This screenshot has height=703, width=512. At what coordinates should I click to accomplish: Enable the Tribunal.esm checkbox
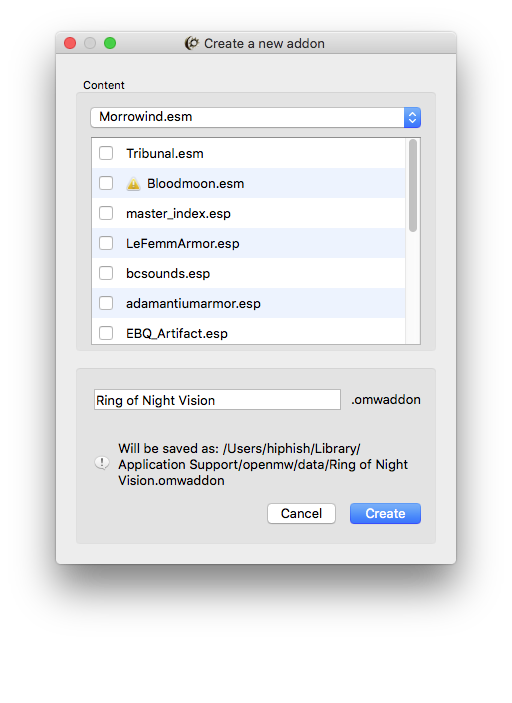coord(106,153)
